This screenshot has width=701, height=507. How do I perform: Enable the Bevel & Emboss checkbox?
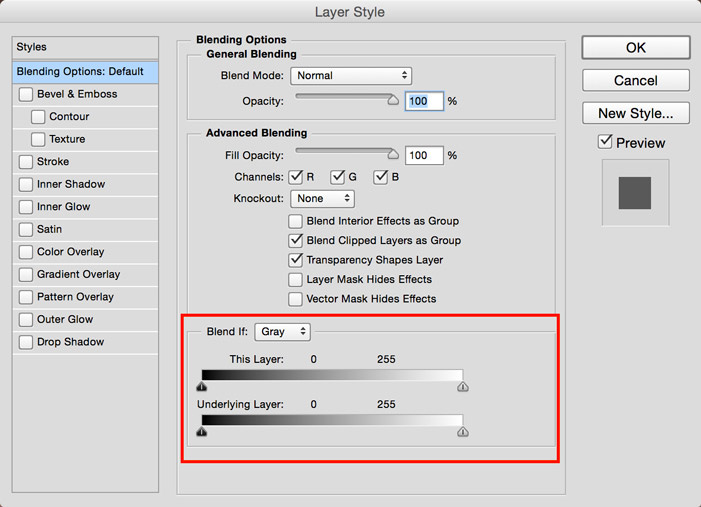[26, 94]
